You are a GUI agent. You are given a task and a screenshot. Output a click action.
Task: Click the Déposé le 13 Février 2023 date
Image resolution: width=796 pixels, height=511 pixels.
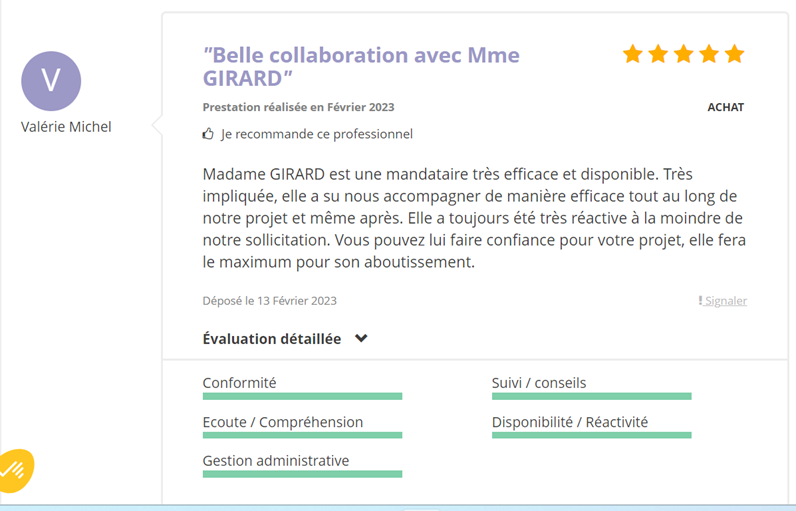point(270,301)
